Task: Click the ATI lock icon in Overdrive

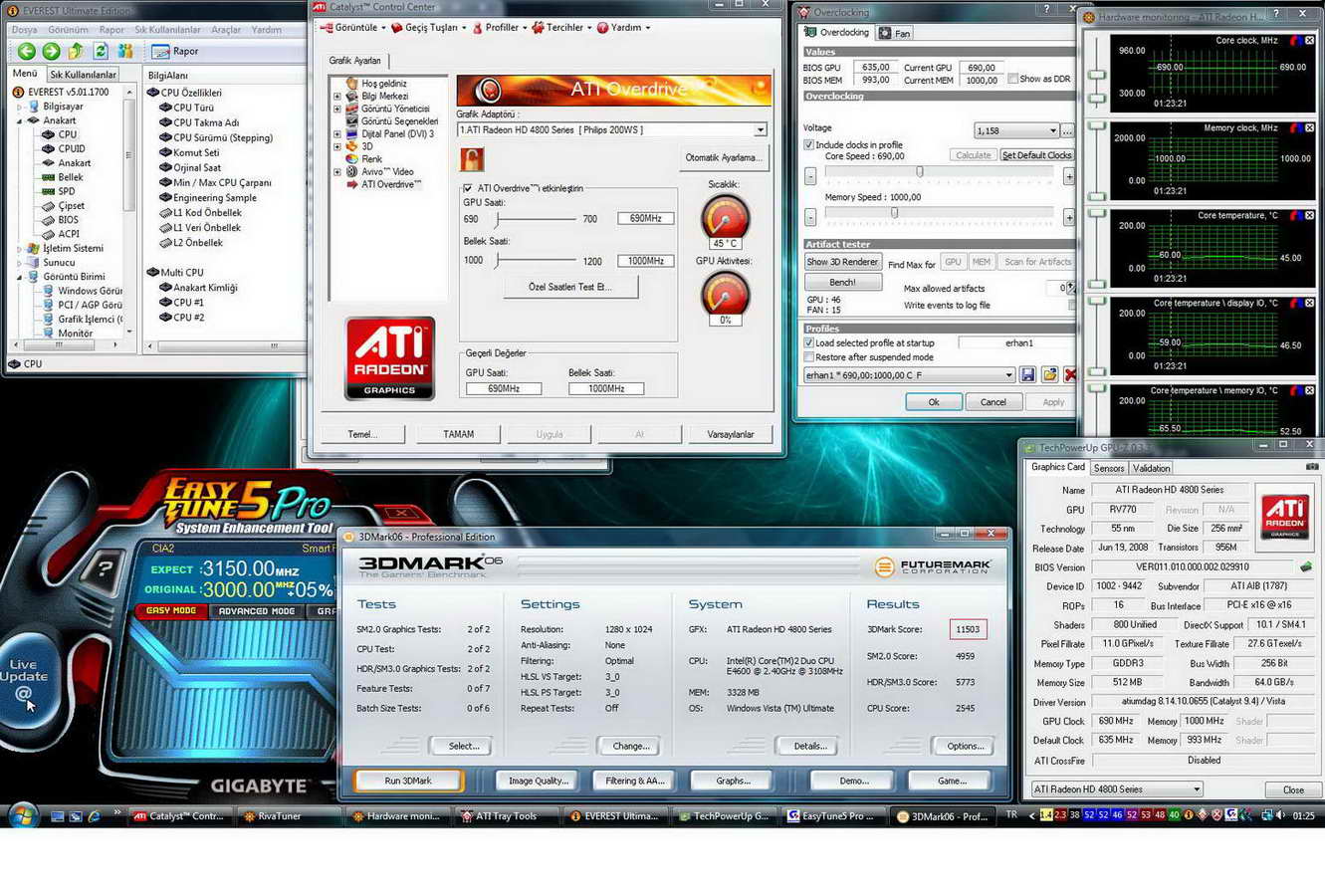Action: point(472,158)
